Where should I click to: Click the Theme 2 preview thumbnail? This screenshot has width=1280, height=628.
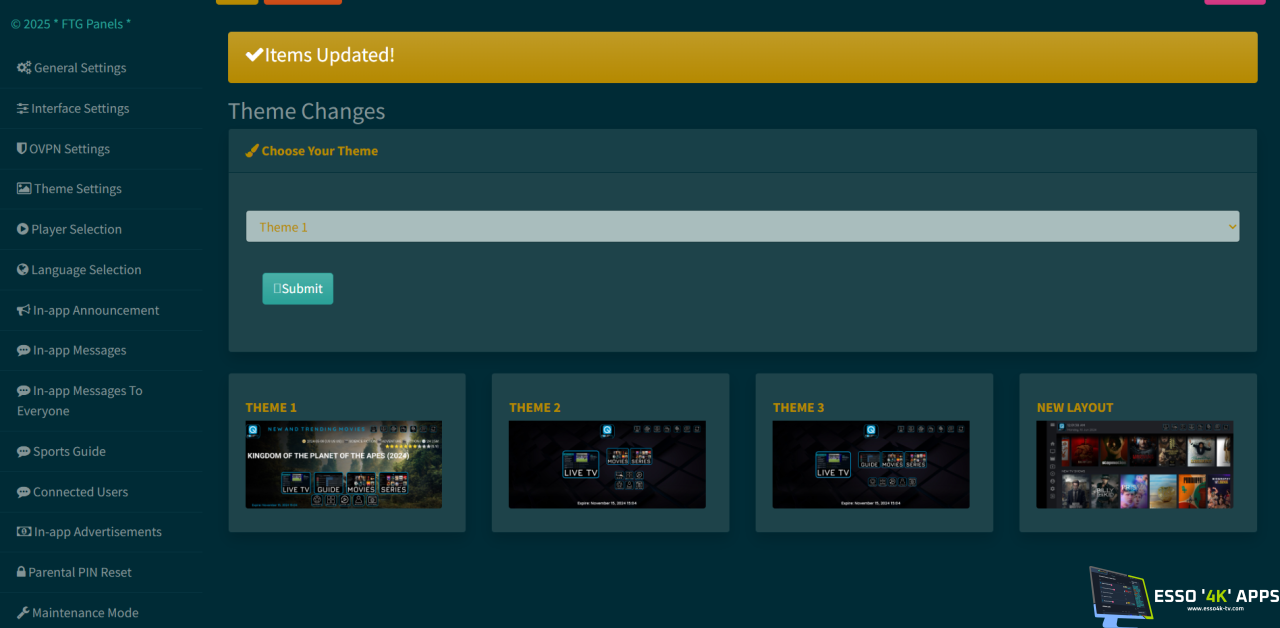[607, 464]
